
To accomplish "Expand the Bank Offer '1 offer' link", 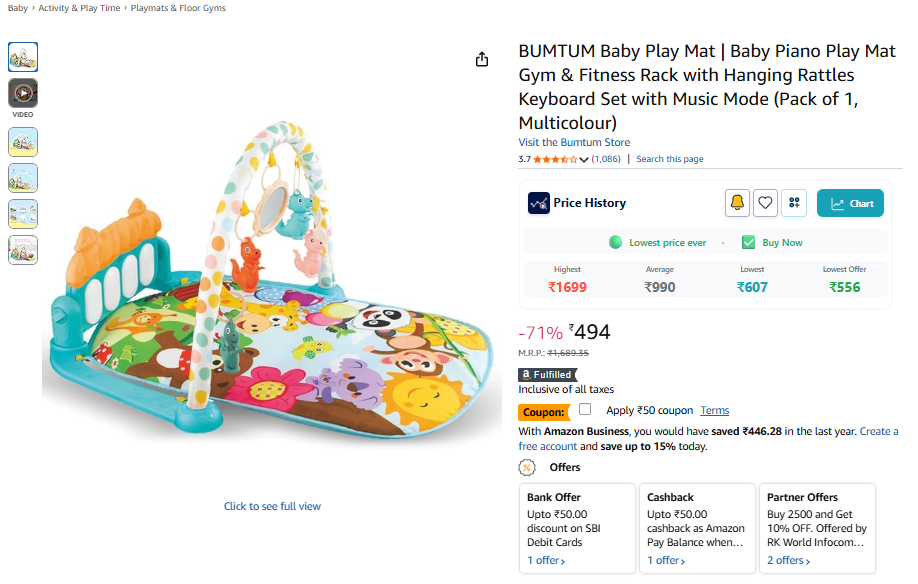I will pyautogui.click(x=546, y=561).
